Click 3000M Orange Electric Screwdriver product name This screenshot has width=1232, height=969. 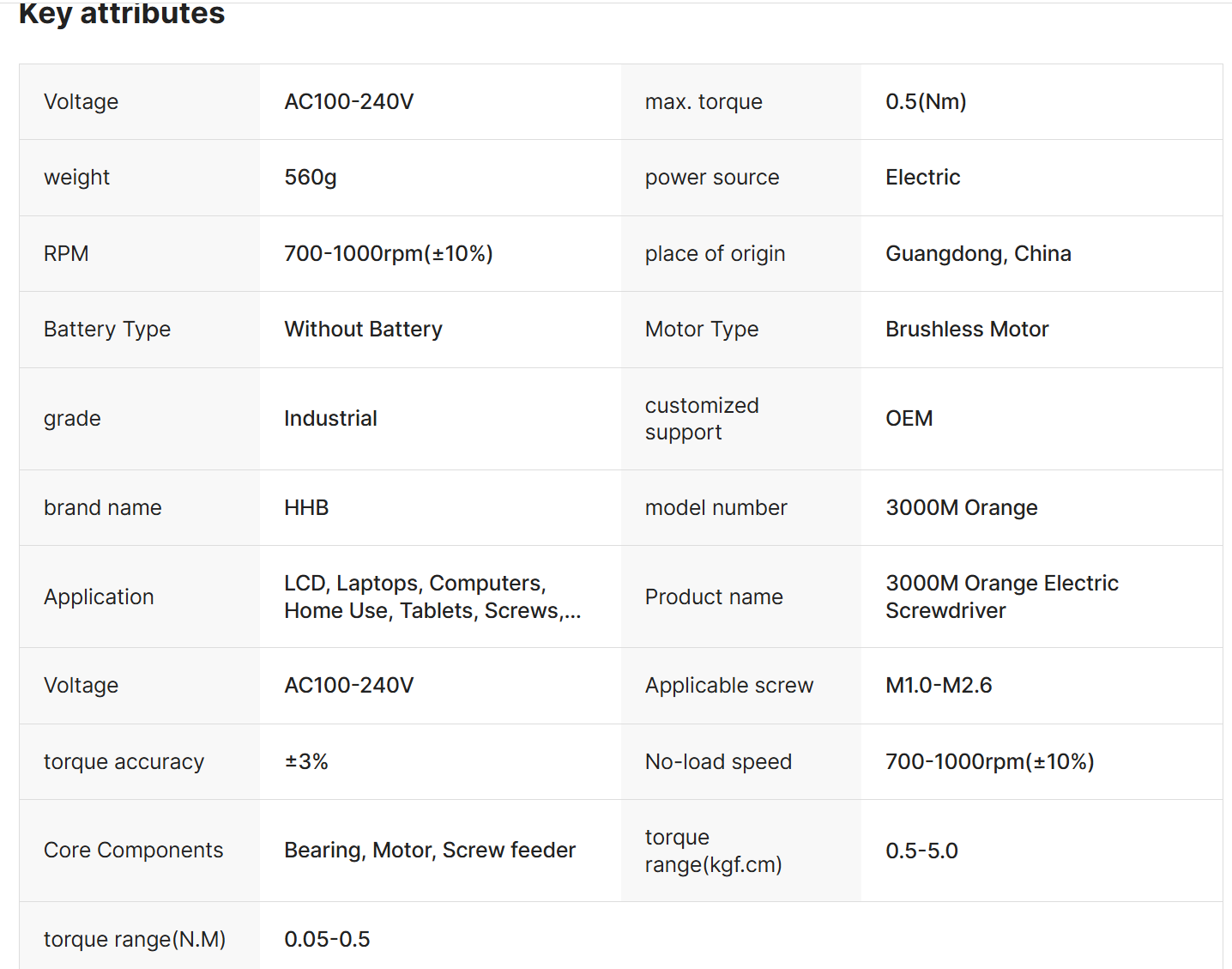coord(1001,597)
